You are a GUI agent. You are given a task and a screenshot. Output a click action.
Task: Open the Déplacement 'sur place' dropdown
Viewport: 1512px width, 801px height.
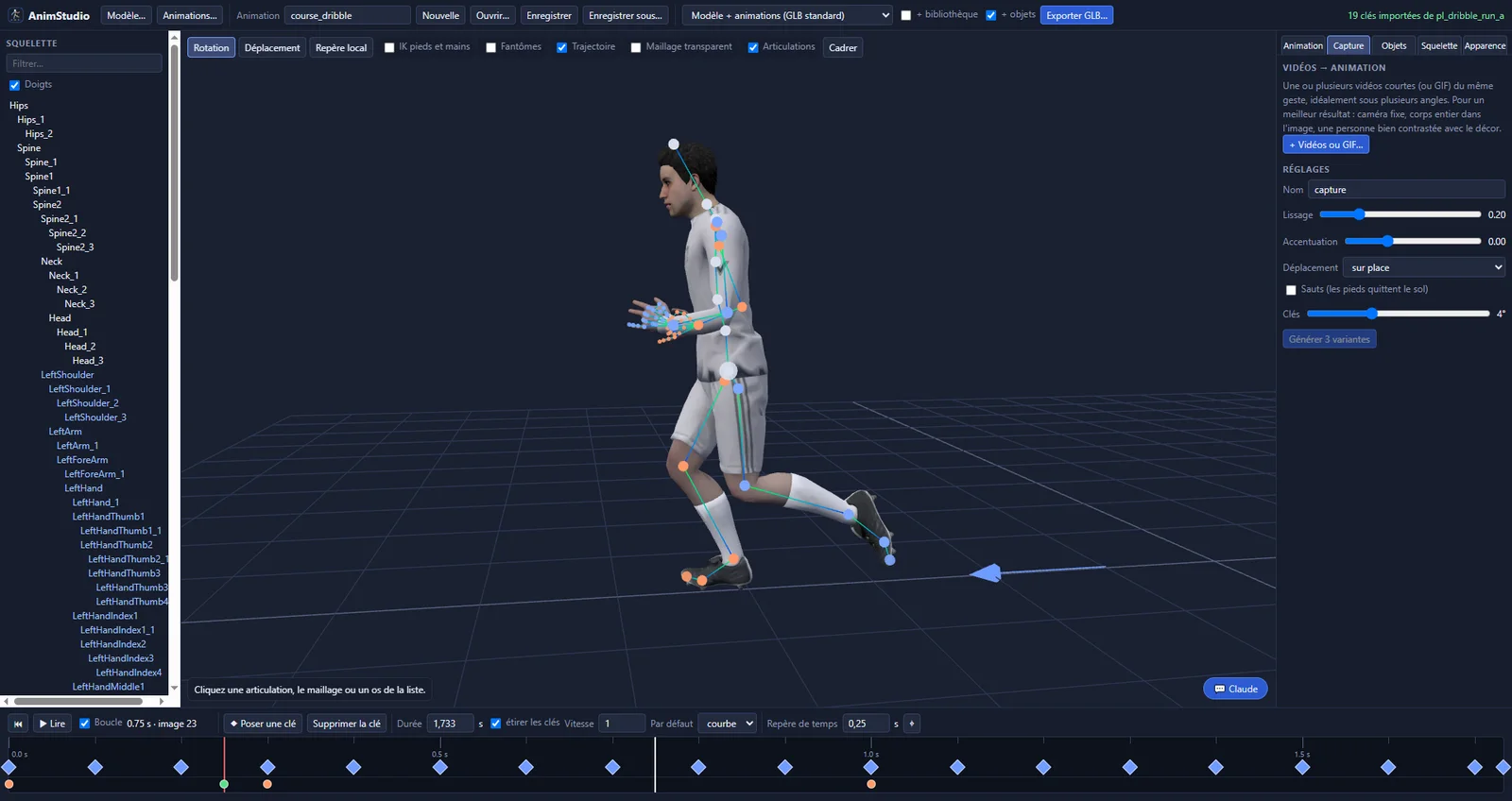[1425, 267]
